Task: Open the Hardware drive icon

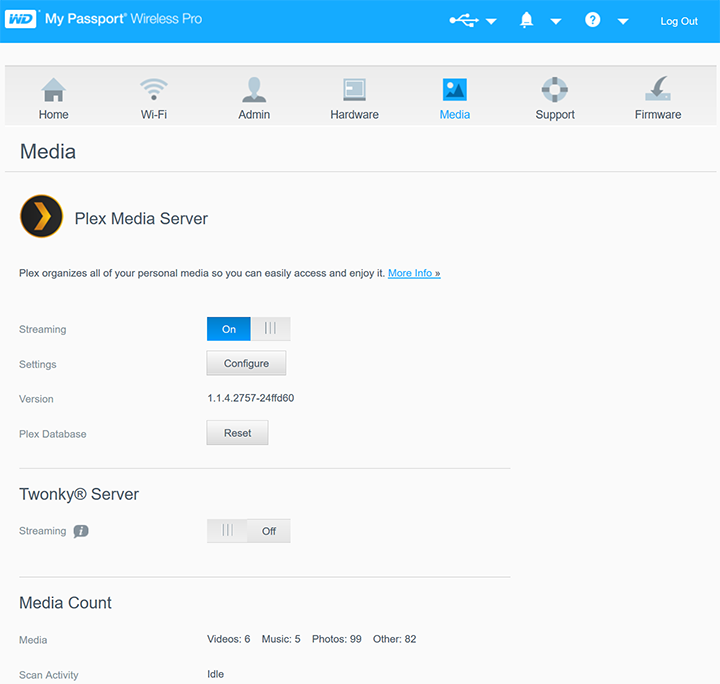Action: (354, 90)
